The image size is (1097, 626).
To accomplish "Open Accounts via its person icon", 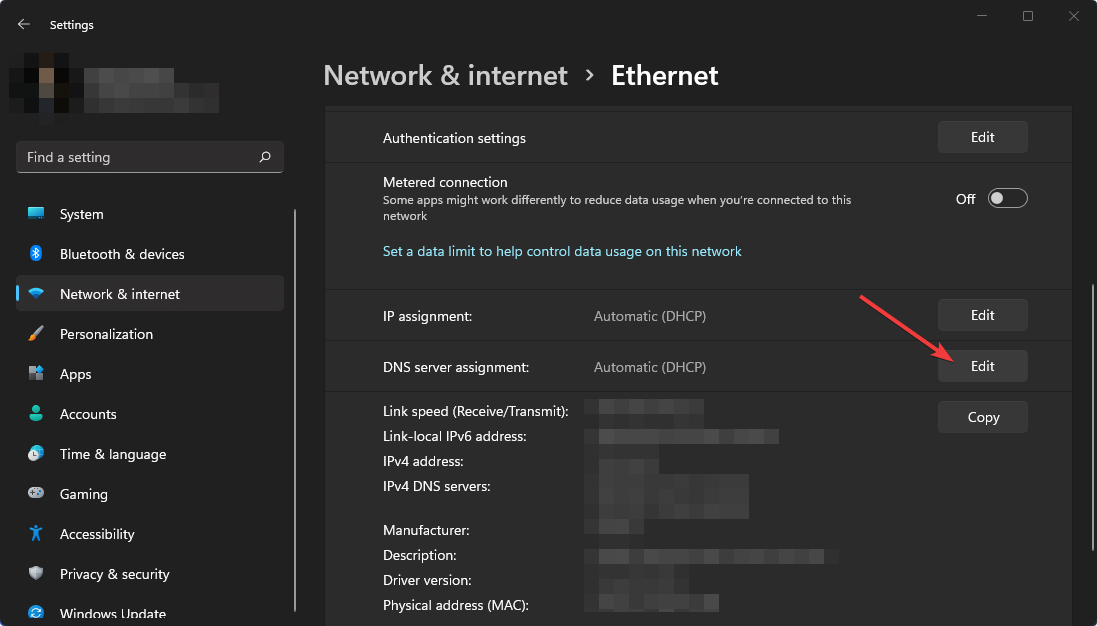I will (x=34, y=413).
